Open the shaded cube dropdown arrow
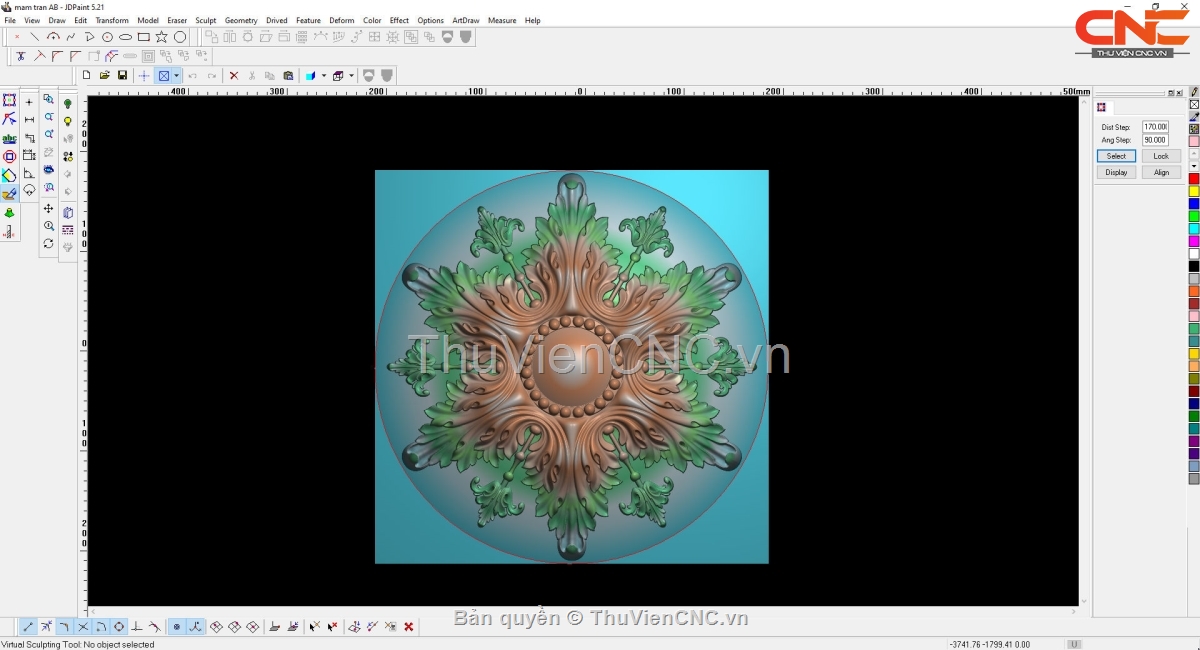1200x650 pixels. (324, 75)
